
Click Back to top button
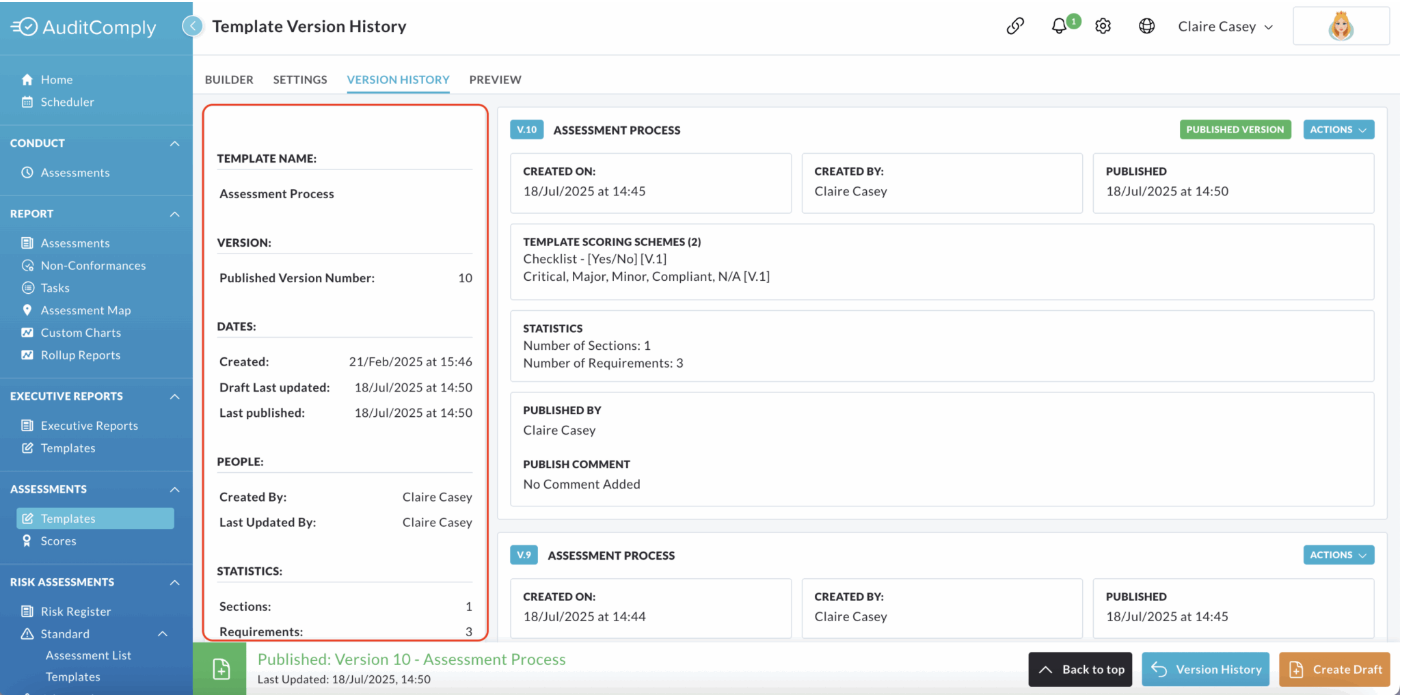pyautogui.click(x=1082, y=669)
